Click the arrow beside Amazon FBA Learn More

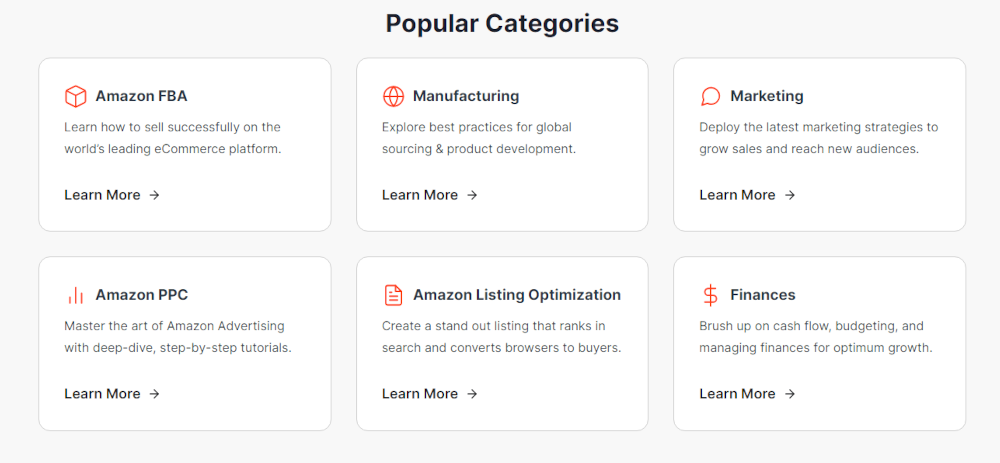(x=154, y=195)
